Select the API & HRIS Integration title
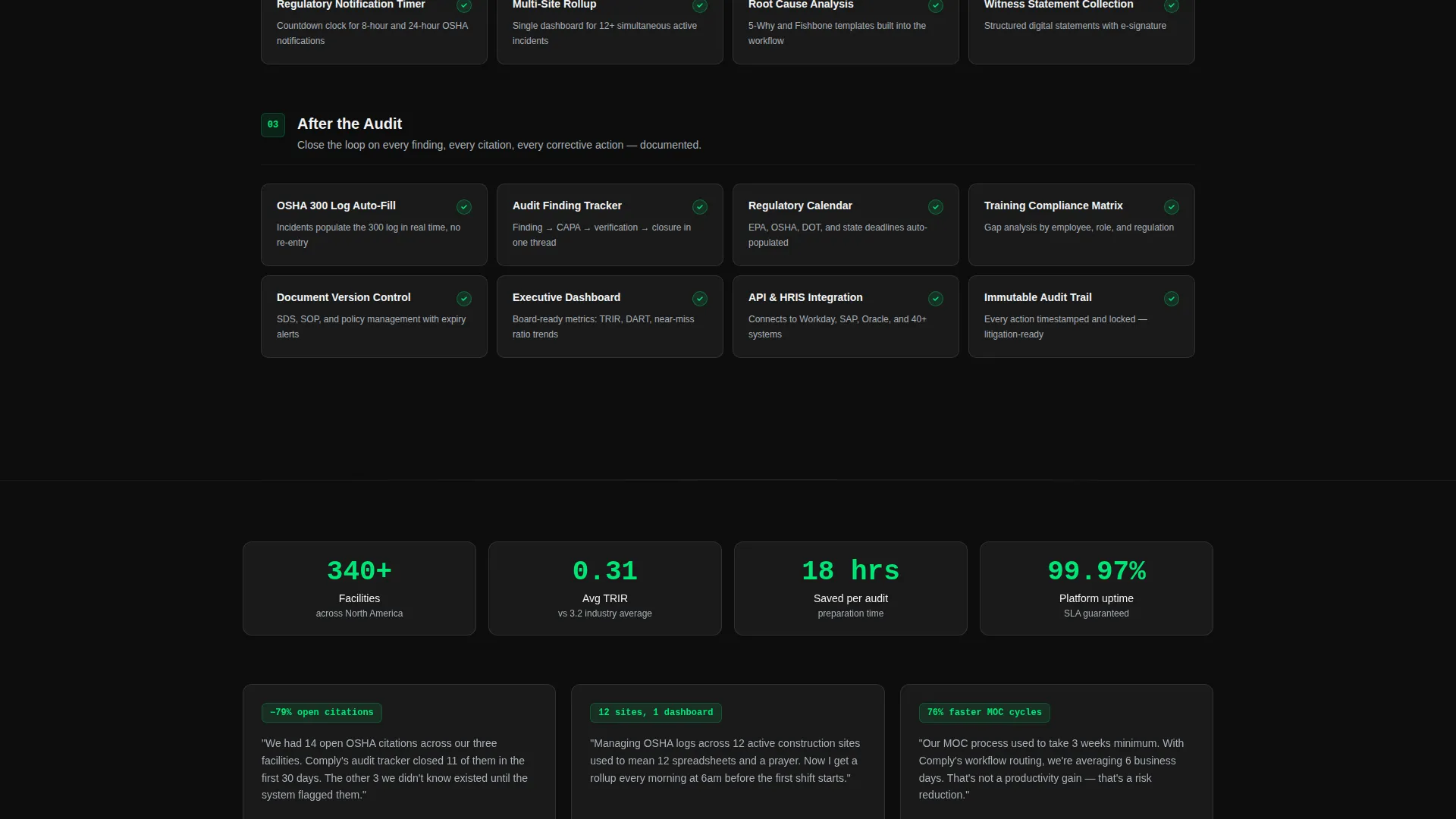Viewport: 1456px width, 819px height. 805,297
